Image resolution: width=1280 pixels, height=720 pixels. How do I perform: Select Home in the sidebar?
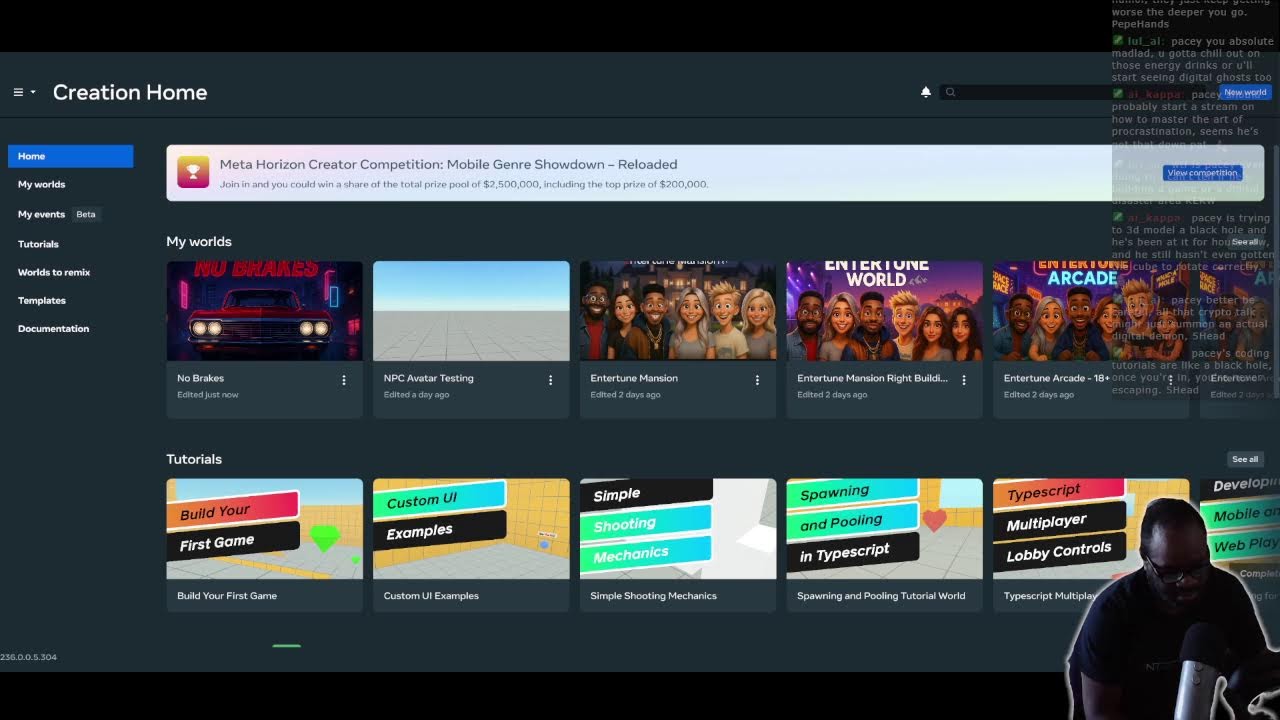(70, 156)
